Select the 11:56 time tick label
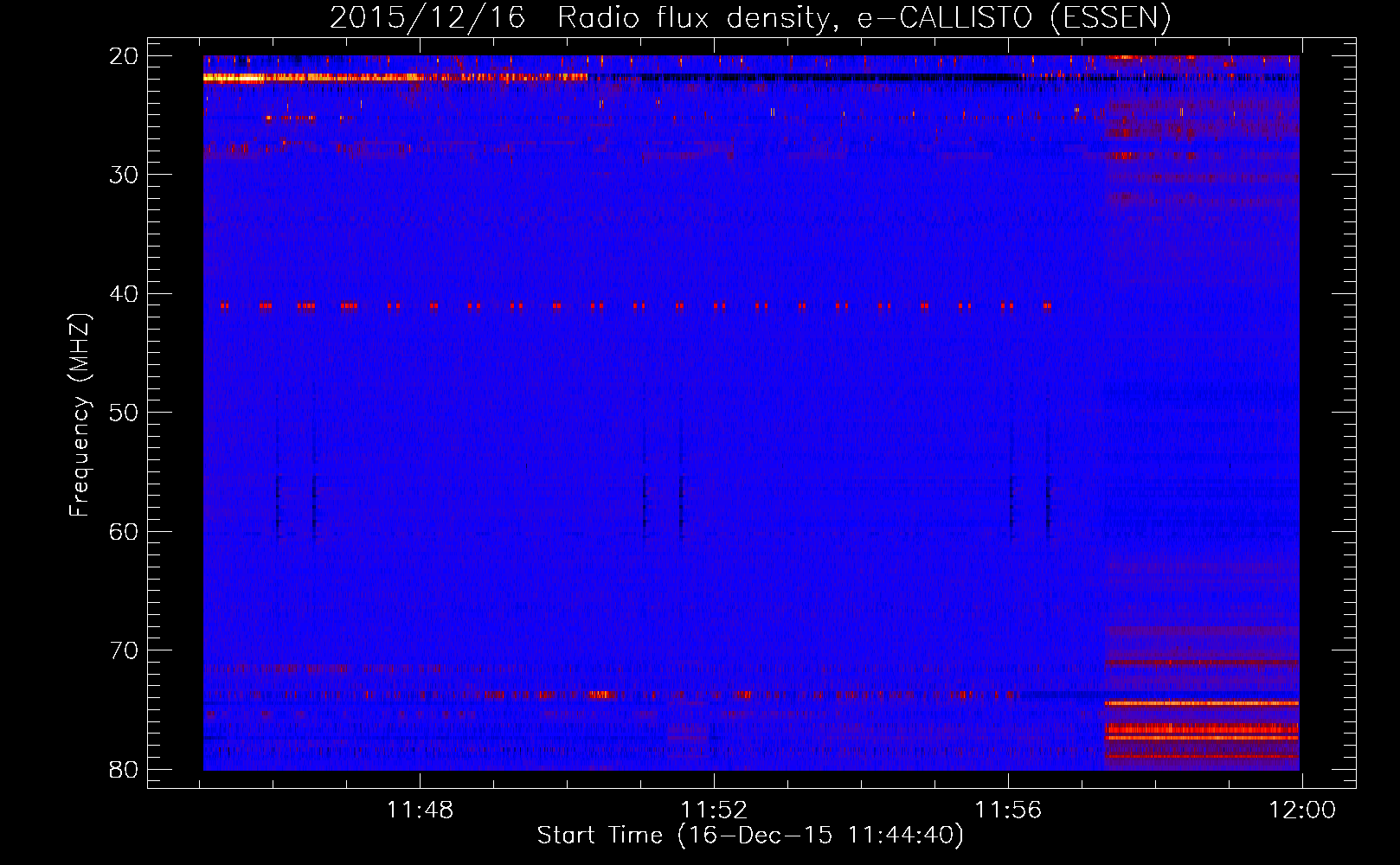The height and width of the screenshot is (865, 1400). (x=1008, y=811)
